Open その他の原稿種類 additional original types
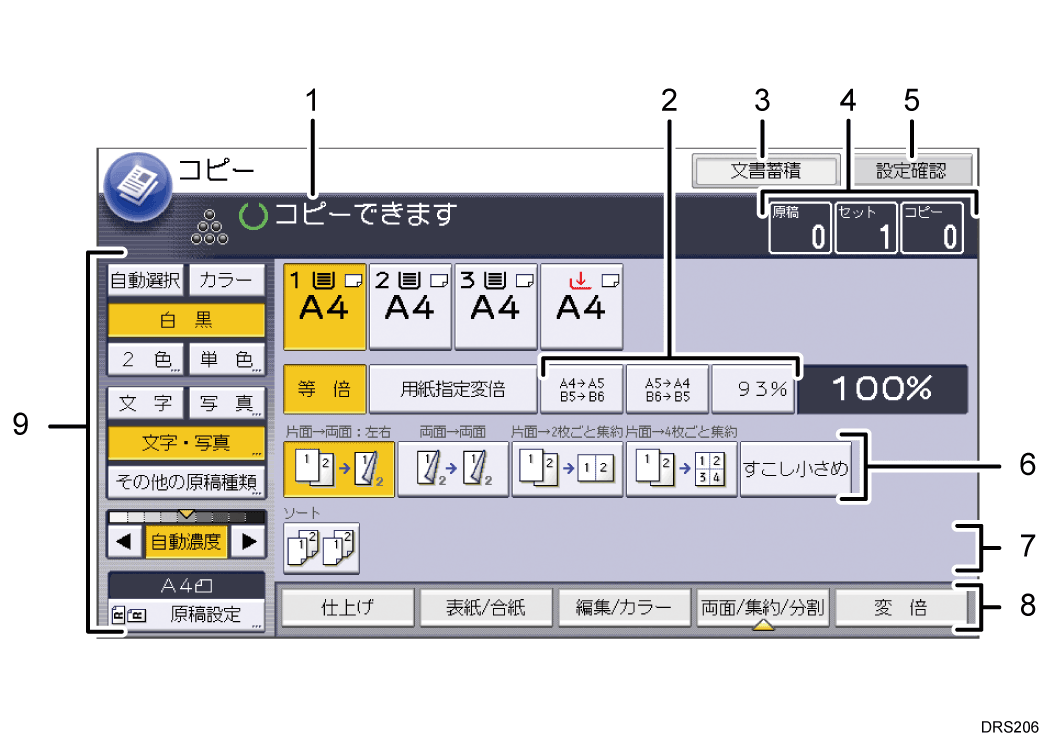The image size is (1044, 737). [x=185, y=481]
